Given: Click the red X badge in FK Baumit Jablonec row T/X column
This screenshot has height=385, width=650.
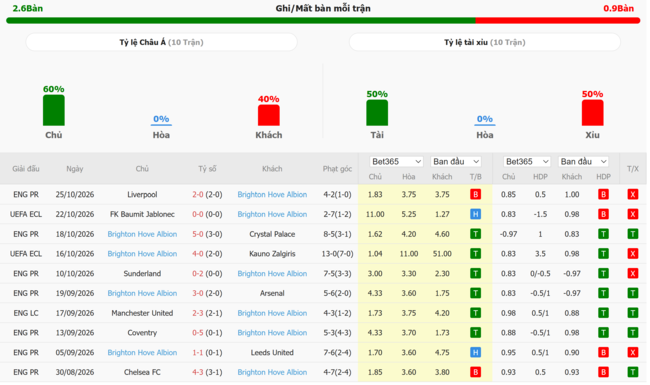Looking at the screenshot, I should point(633,214).
